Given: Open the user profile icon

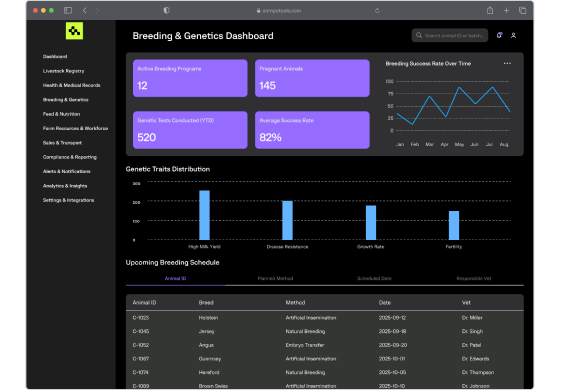Looking at the screenshot, I should point(513,35).
